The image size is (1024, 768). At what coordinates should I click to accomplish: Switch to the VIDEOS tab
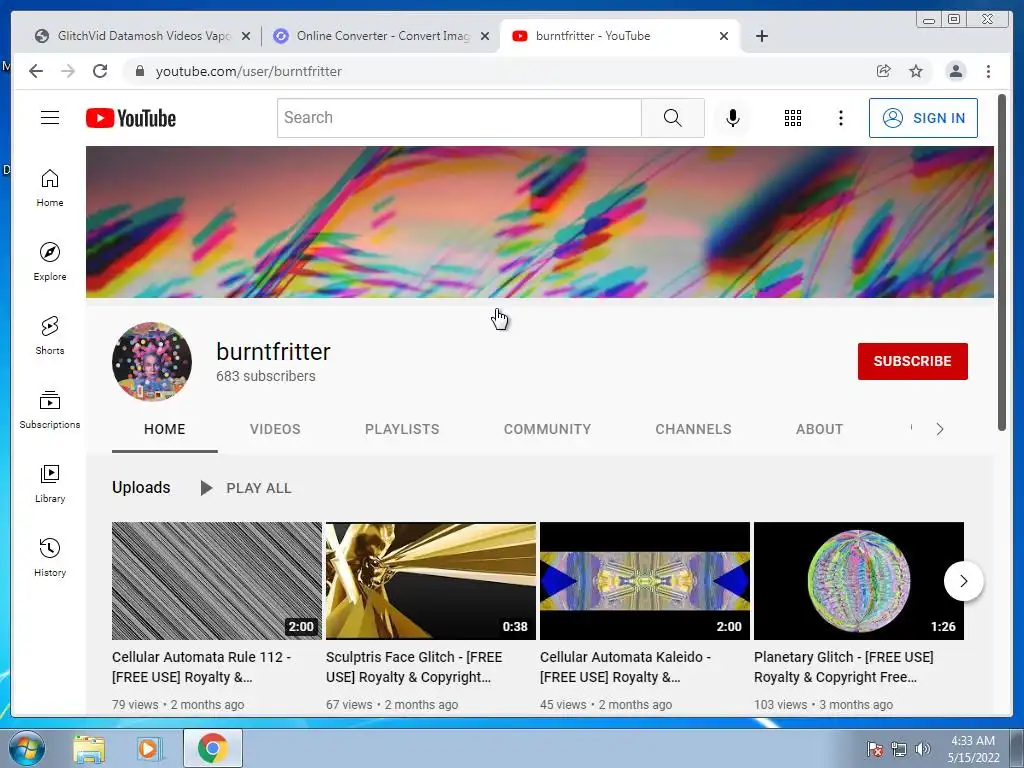[x=275, y=429]
